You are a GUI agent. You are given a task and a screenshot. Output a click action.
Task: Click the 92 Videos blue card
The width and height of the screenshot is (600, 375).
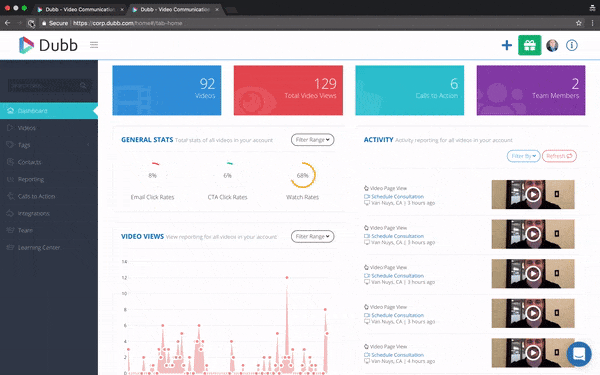pos(167,90)
